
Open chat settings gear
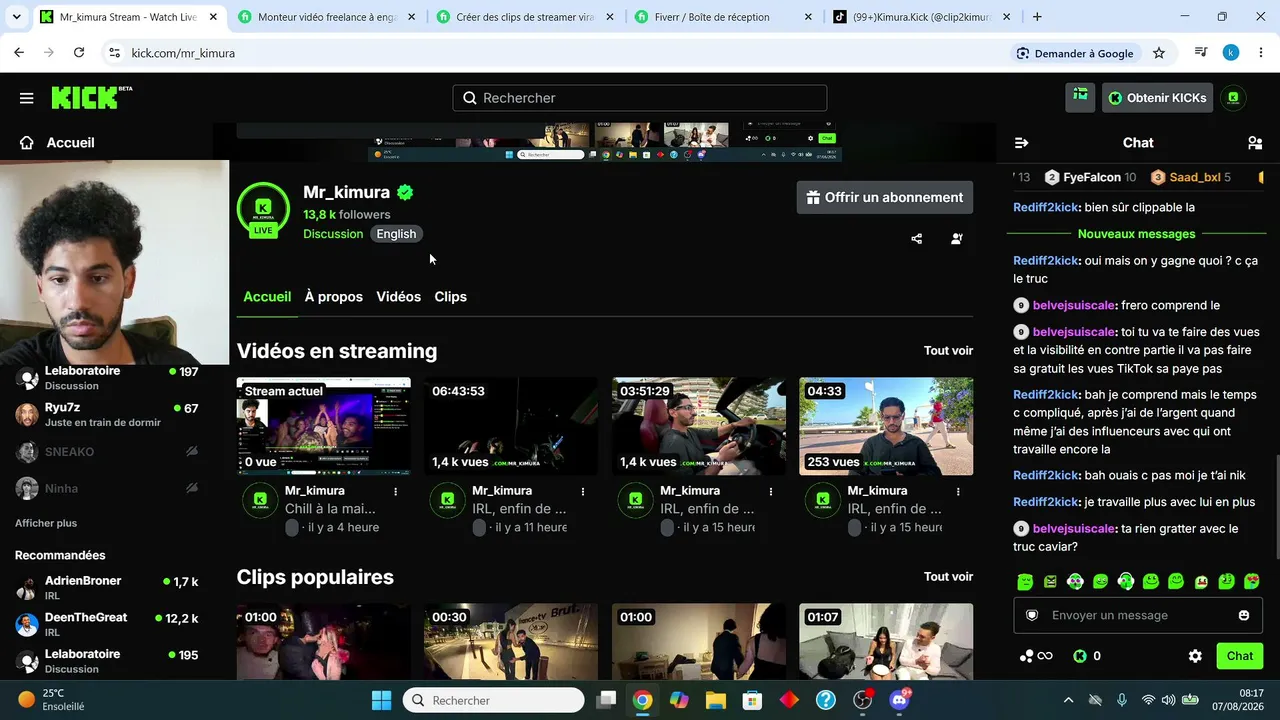point(1195,656)
